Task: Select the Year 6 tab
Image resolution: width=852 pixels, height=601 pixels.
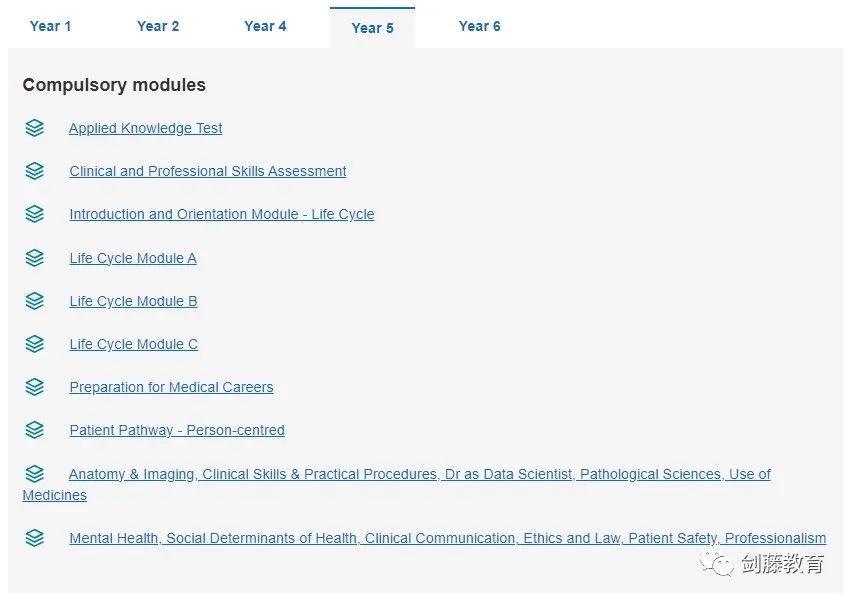Action: [x=479, y=26]
